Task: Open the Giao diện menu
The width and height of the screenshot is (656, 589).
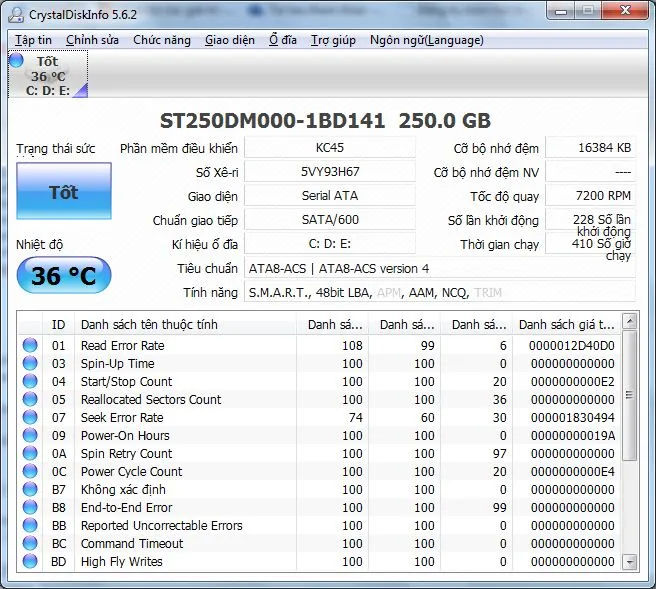Action: [229, 40]
